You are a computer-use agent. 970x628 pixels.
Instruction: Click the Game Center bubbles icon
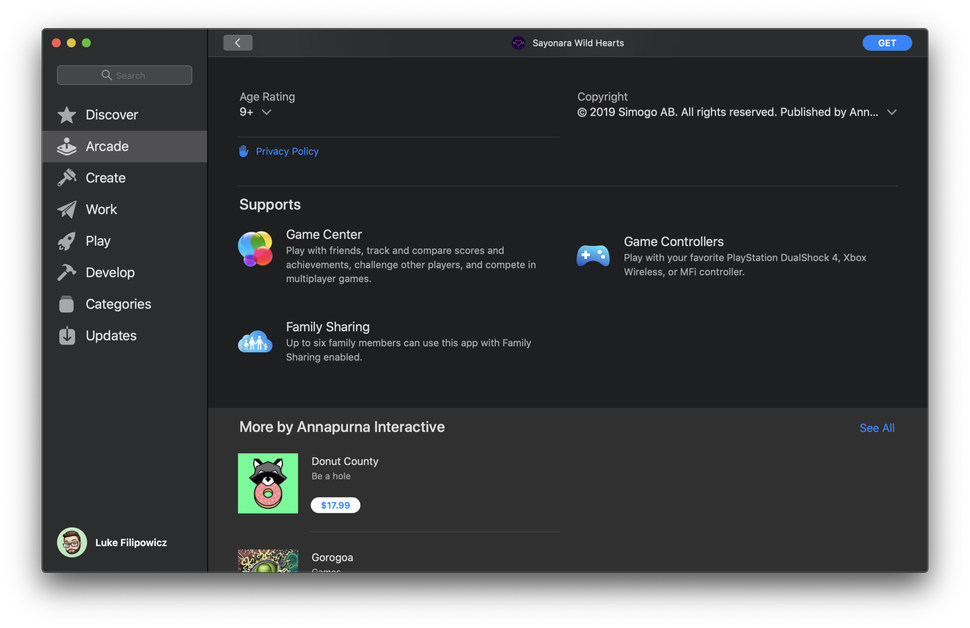pos(255,249)
